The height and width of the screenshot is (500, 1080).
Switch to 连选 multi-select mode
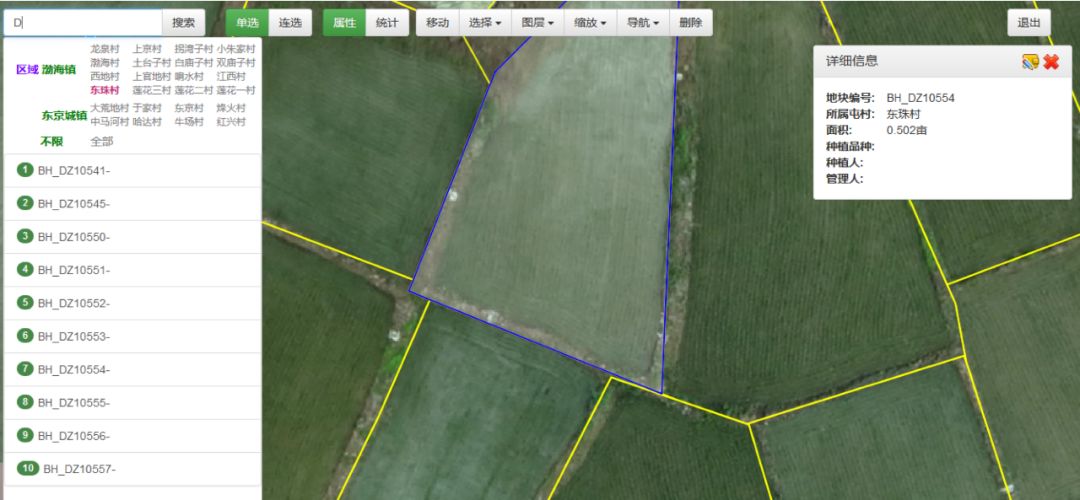click(x=290, y=23)
